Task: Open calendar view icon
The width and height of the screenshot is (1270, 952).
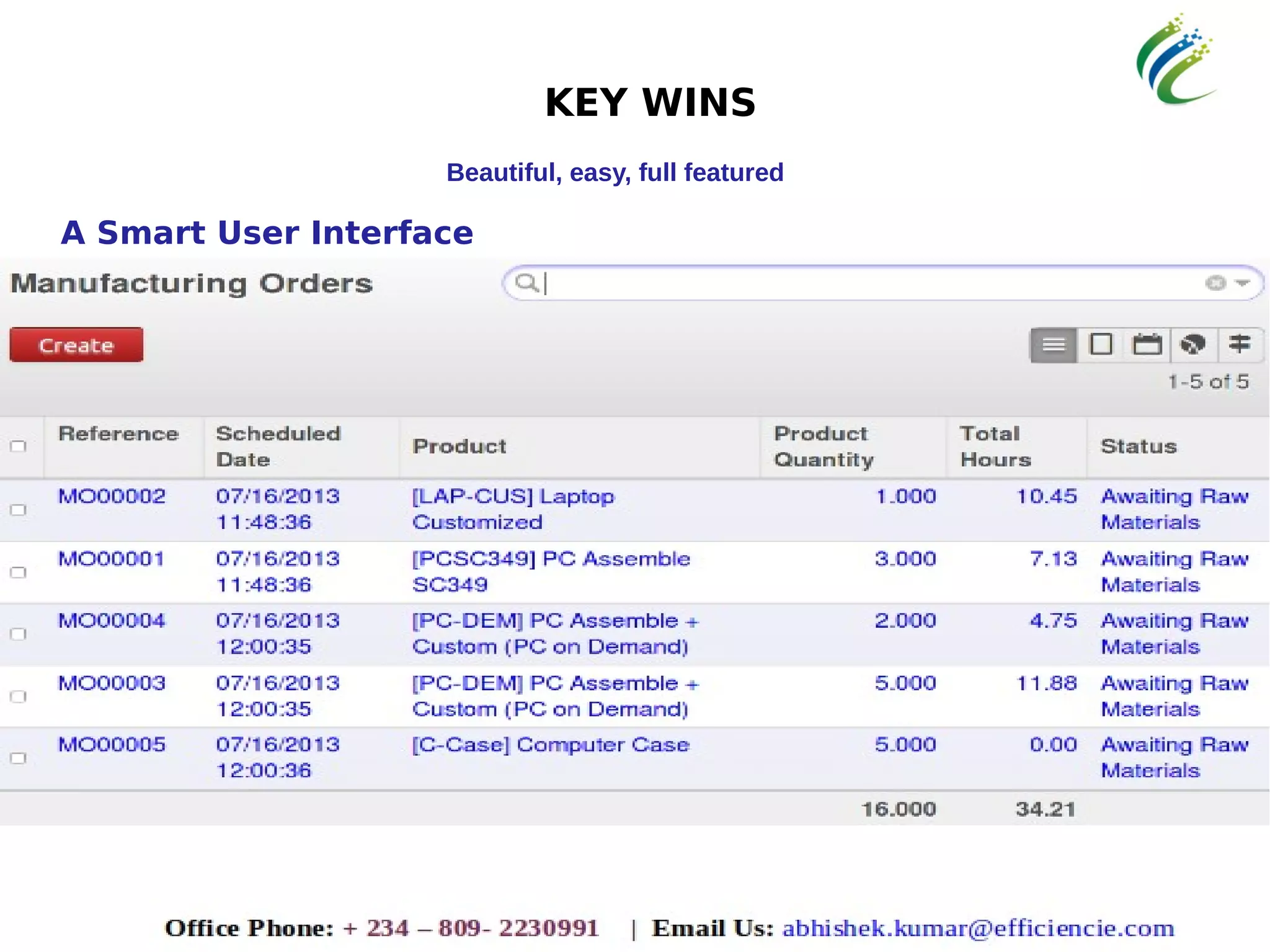Action: 1147,345
